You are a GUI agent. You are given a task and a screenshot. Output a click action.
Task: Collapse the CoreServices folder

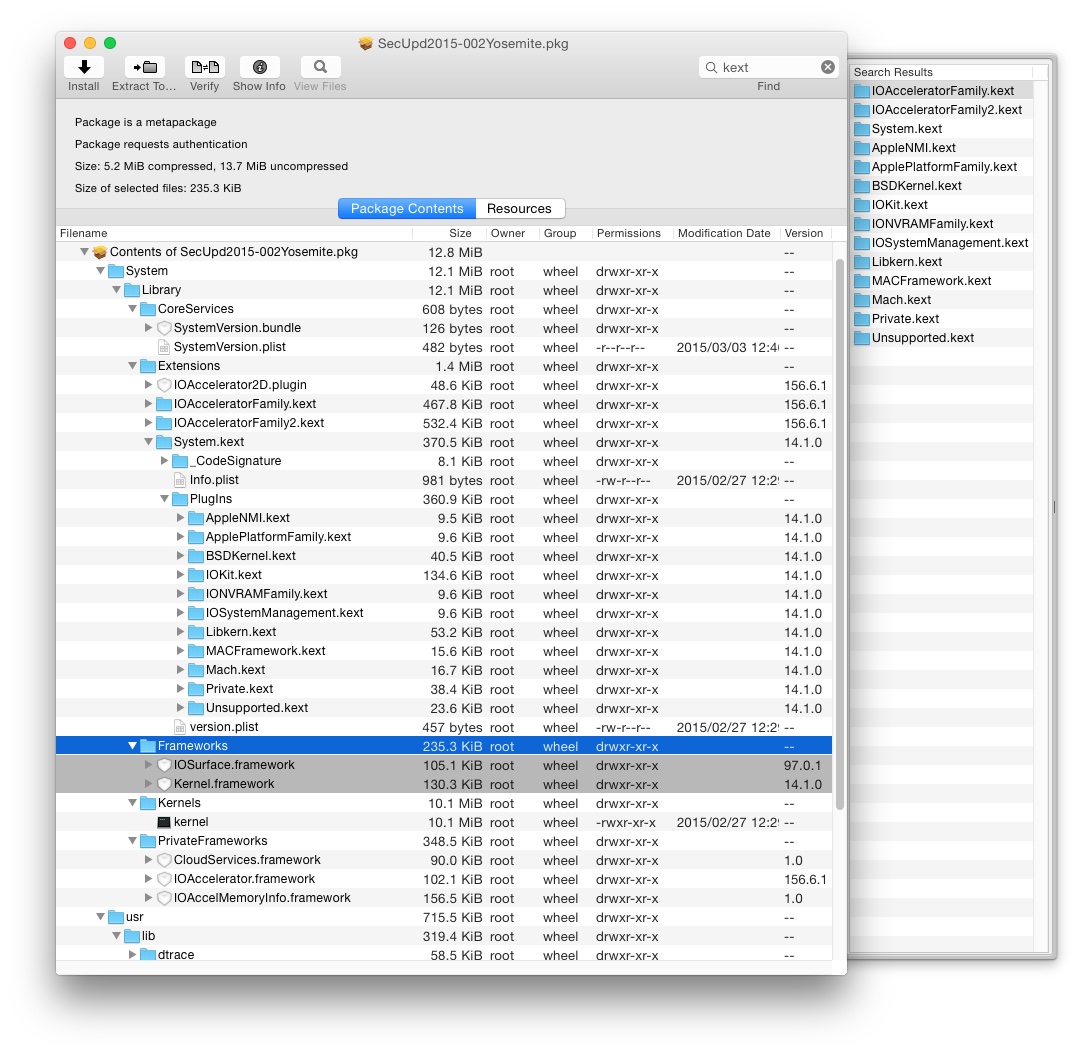click(x=132, y=309)
